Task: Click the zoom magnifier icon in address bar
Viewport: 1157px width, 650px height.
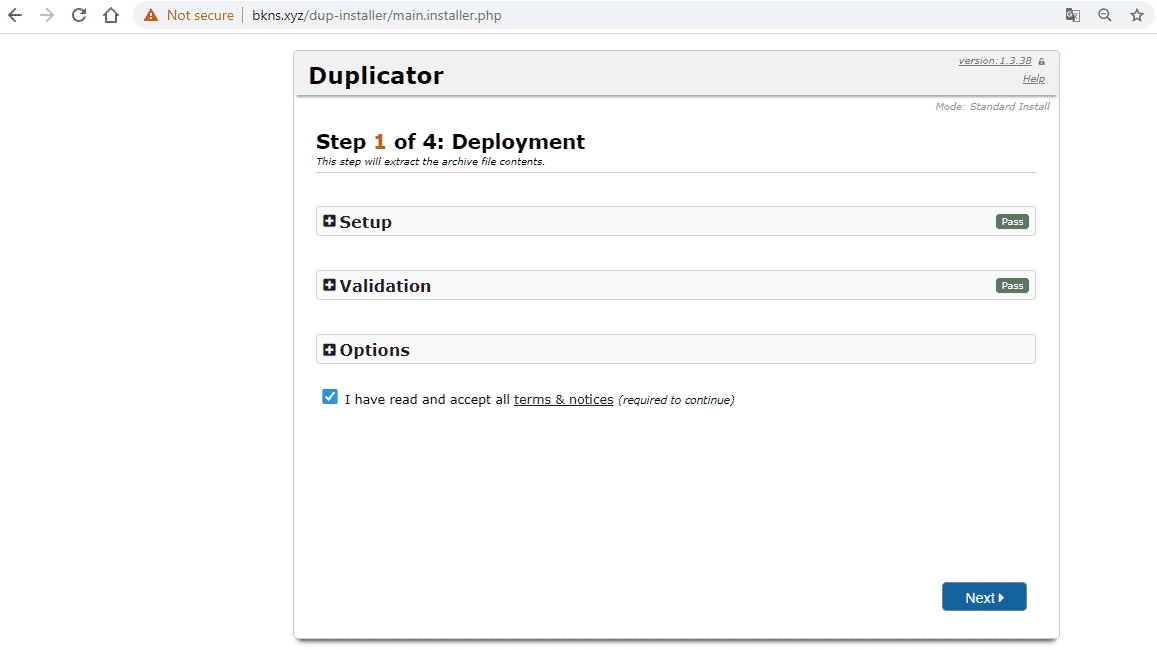Action: click(x=1104, y=15)
